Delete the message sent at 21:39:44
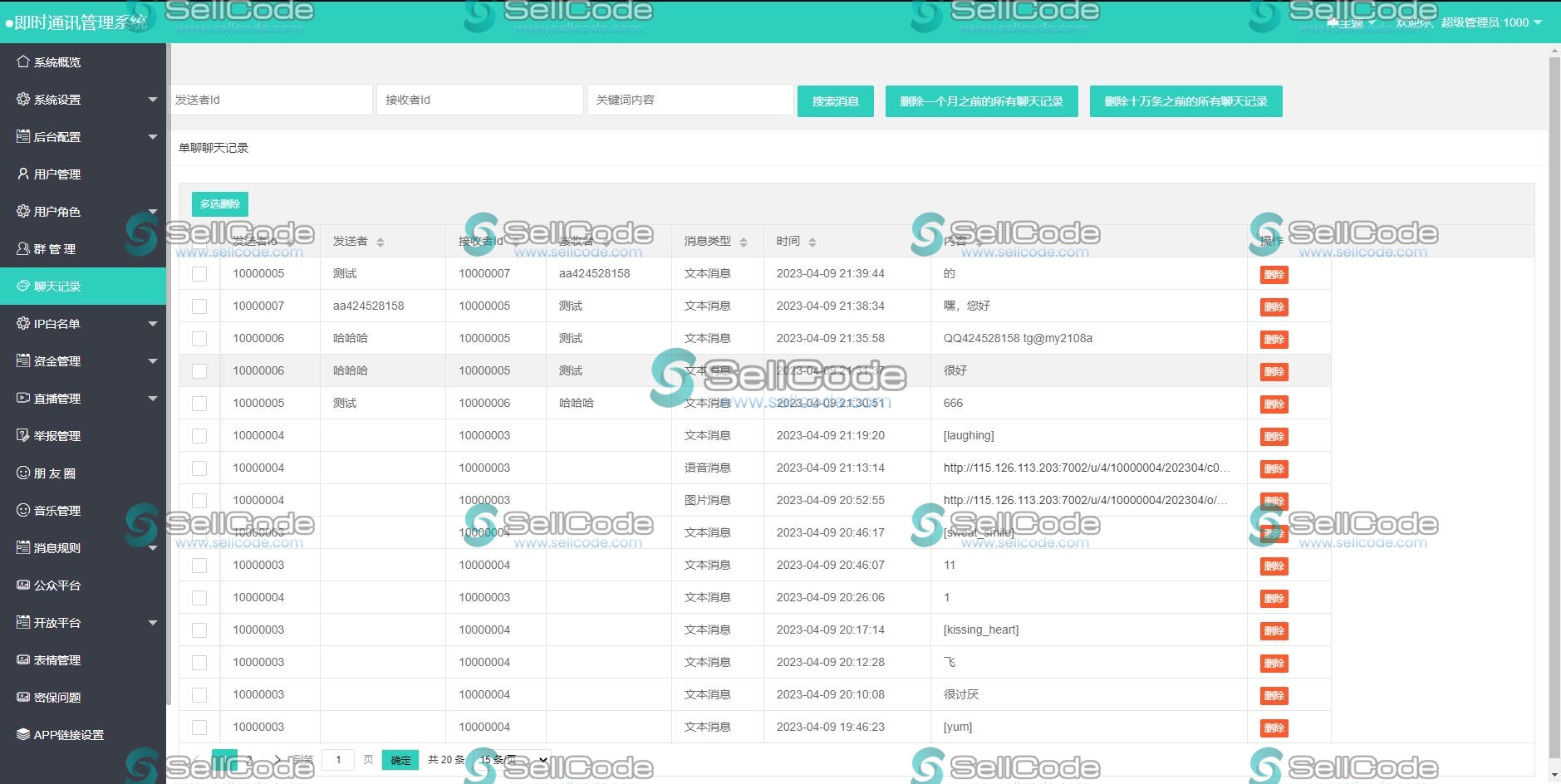Screen dimensions: 1561x784 [x=1274, y=274]
